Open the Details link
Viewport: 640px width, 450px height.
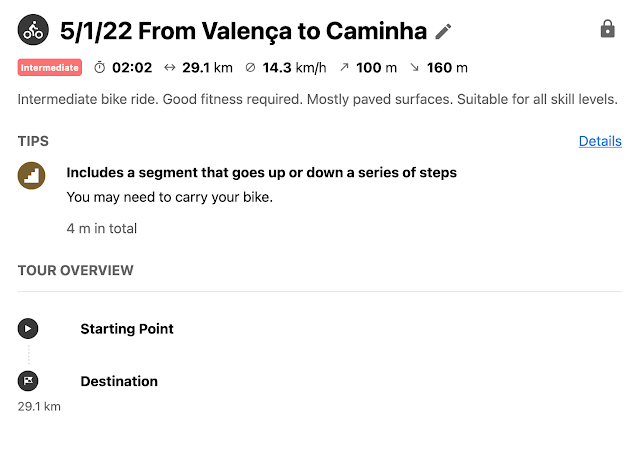tap(600, 141)
